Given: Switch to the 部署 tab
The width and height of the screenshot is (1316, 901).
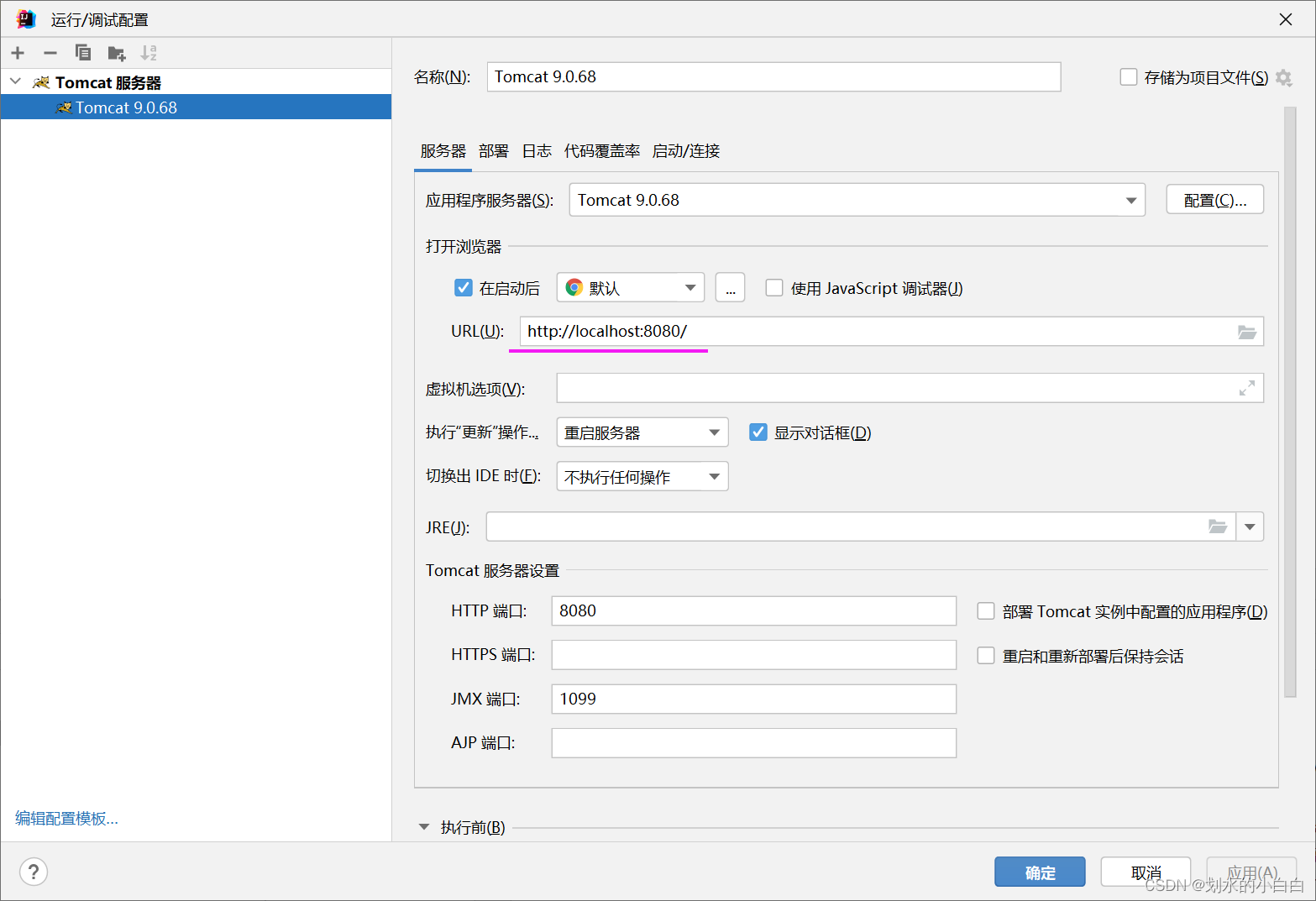Looking at the screenshot, I should pos(494,151).
